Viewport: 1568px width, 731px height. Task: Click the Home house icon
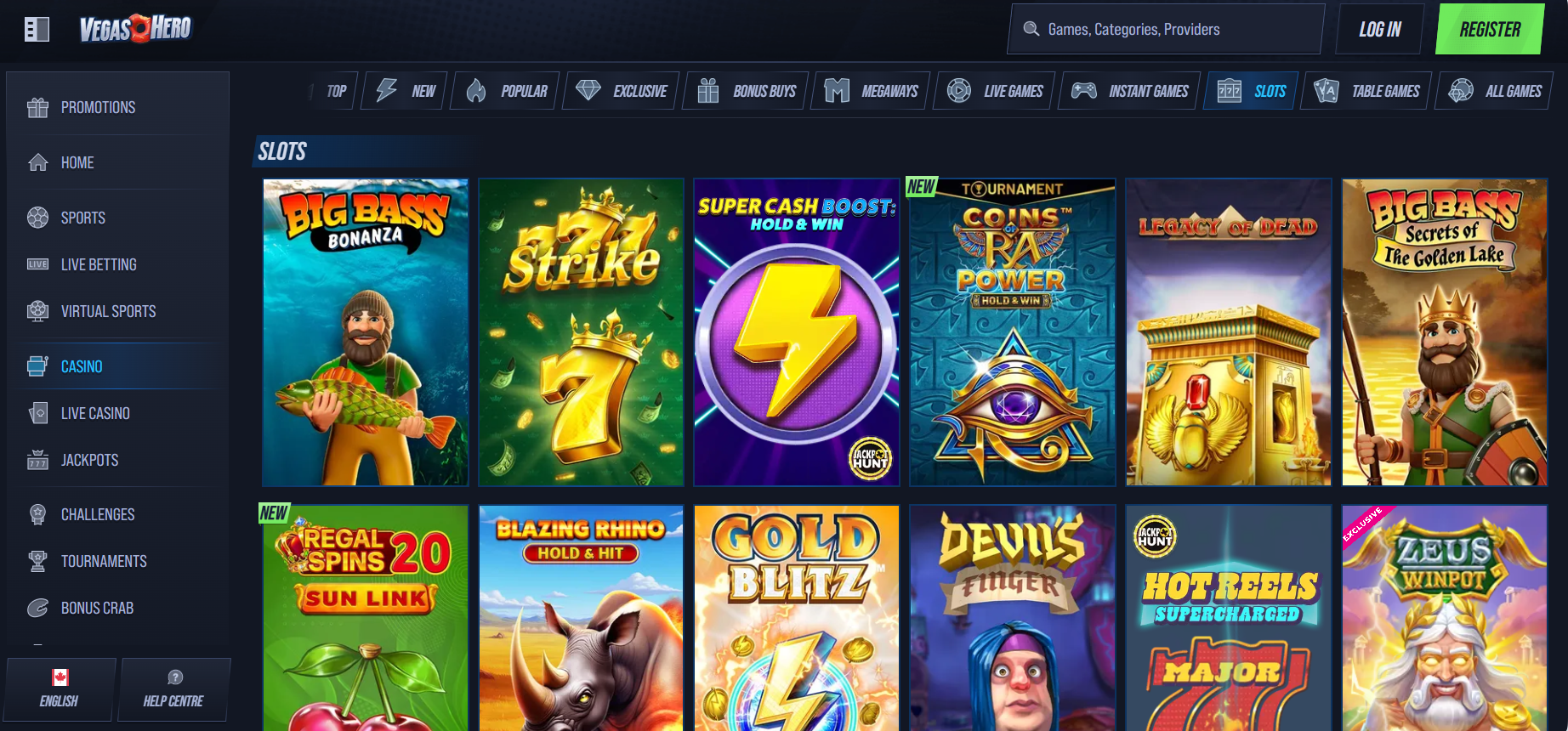coord(37,162)
